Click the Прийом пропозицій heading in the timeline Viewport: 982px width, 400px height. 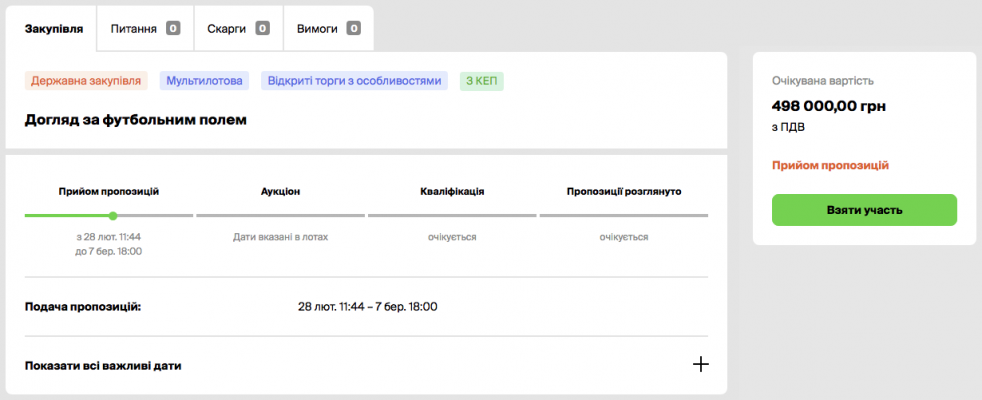click(x=109, y=190)
